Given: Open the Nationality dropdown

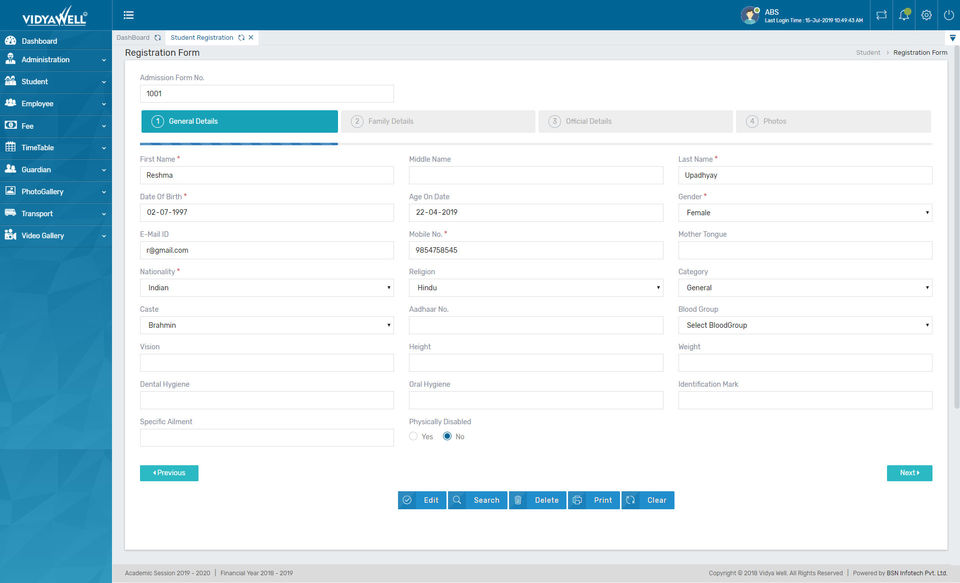Looking at the screenshot, I should 266,288.
